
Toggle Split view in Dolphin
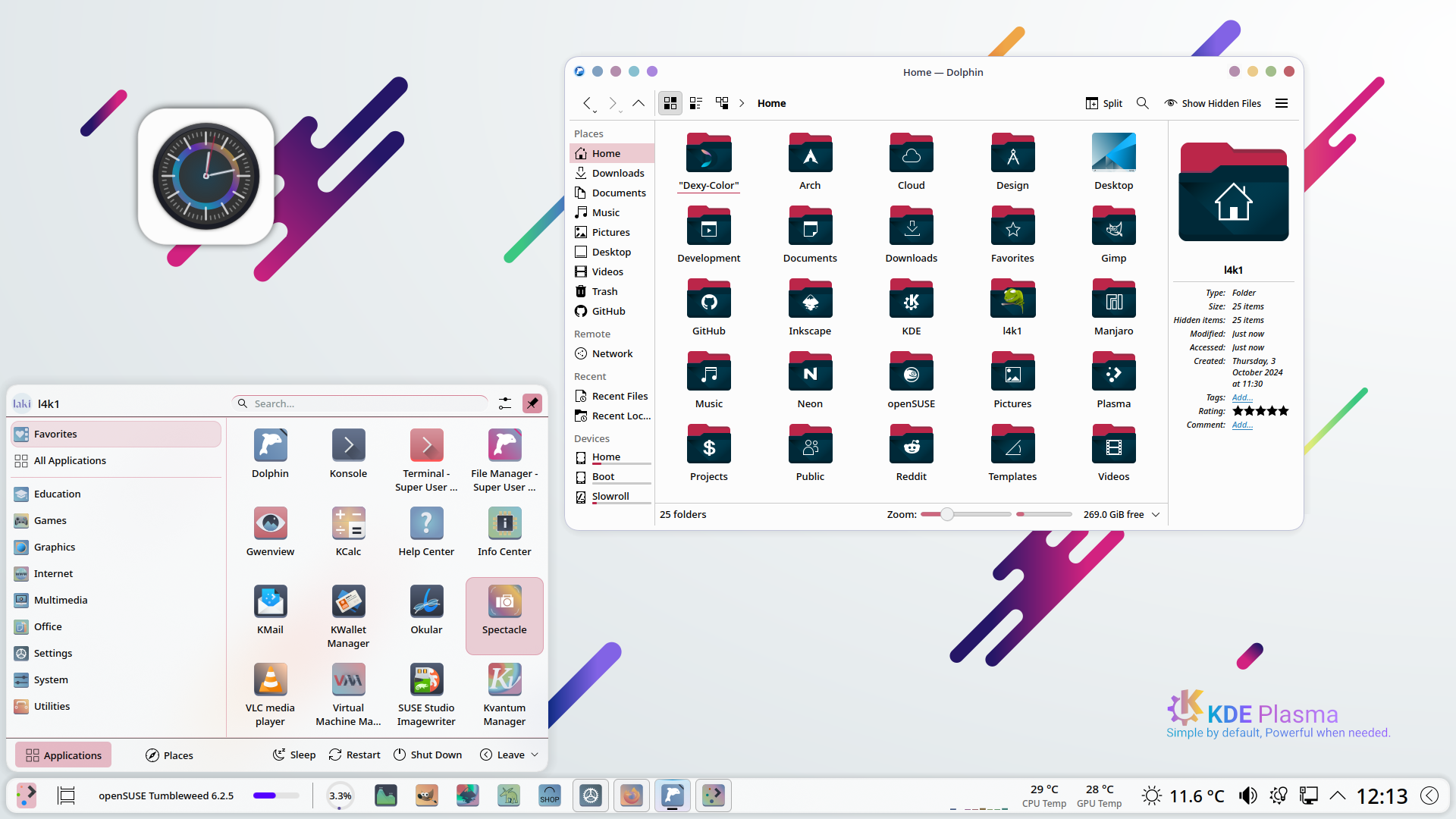[1103, 103]
